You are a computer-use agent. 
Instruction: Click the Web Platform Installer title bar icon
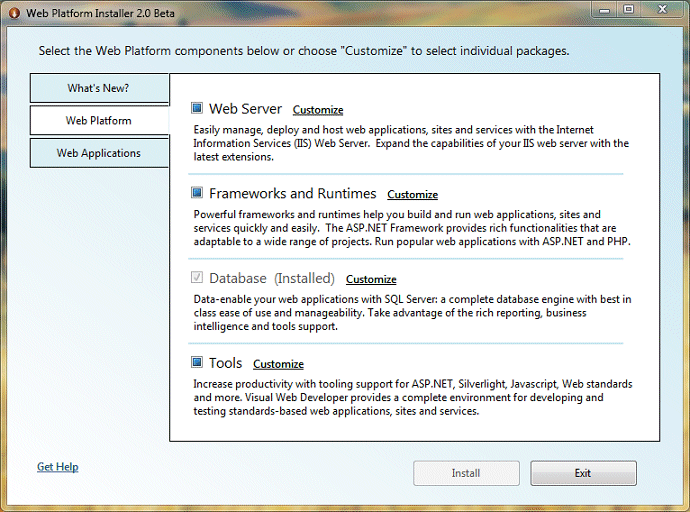click(15, 13)
